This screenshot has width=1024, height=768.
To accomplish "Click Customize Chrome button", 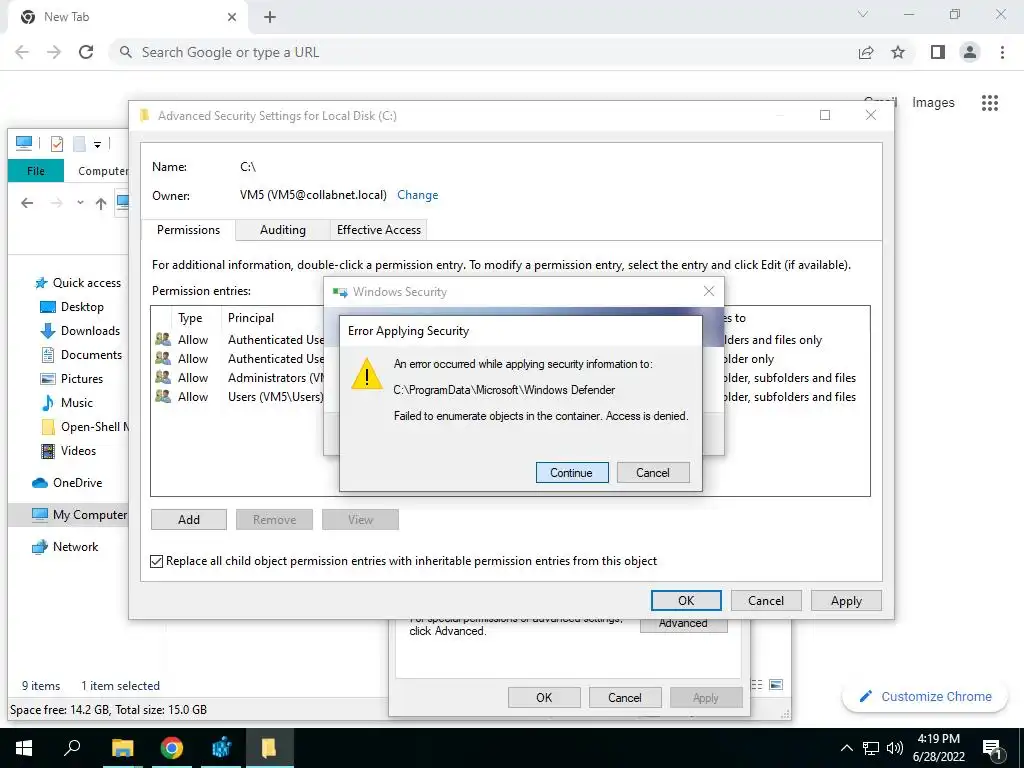I will pos(925,696).
